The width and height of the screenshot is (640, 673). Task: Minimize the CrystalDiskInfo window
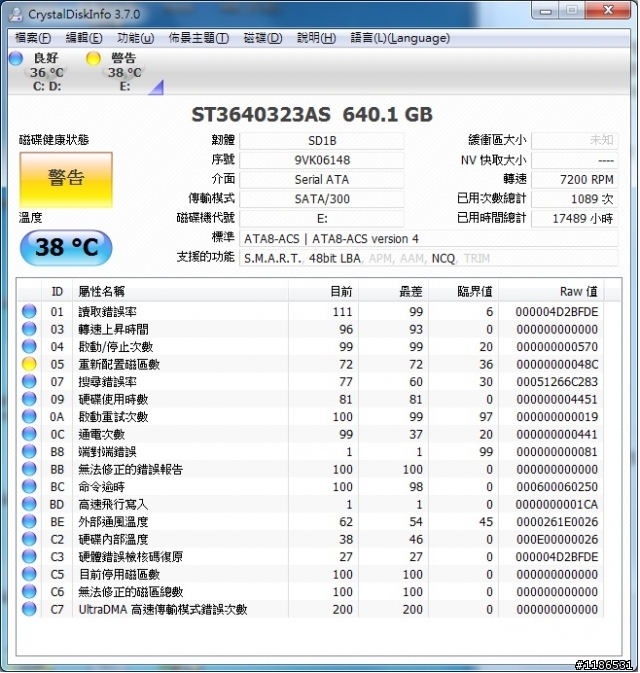pyautogui.click(x=546, y=11)
